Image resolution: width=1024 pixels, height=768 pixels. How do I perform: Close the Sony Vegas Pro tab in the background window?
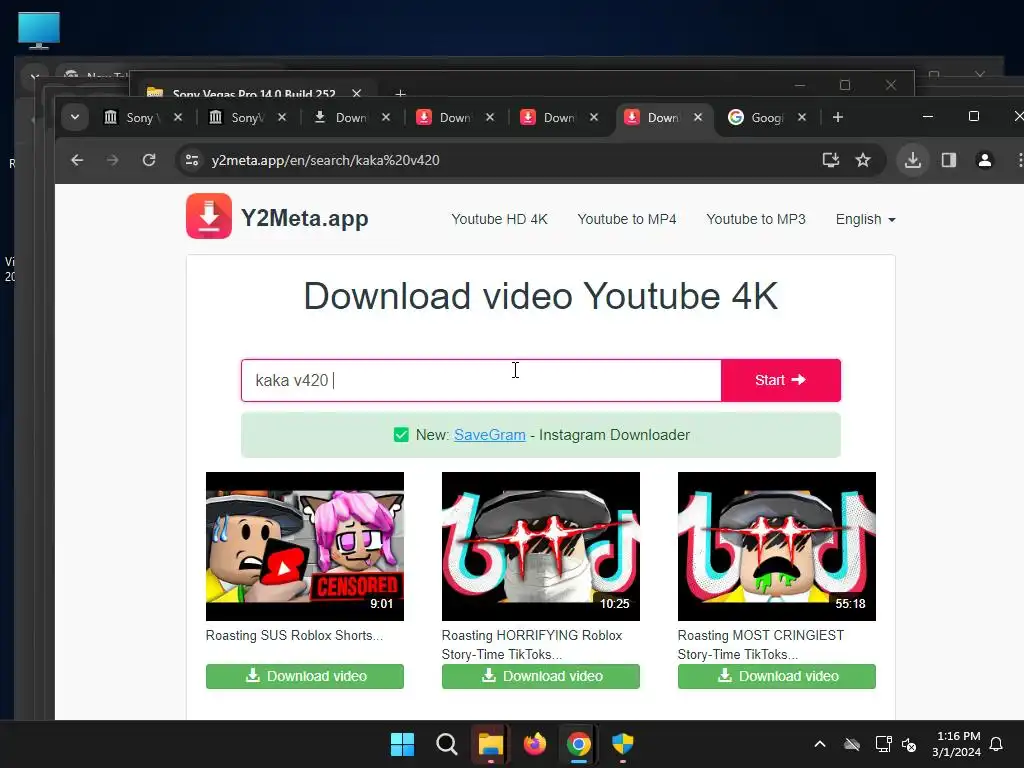pos(357,93)
